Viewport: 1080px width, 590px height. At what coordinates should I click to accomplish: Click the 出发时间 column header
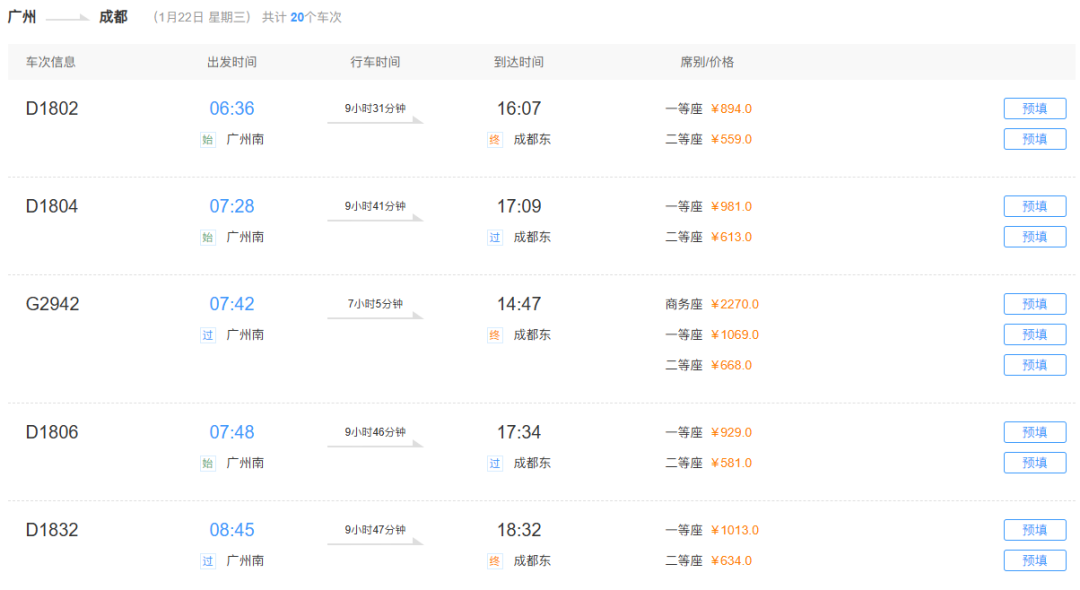pos(232,62)
